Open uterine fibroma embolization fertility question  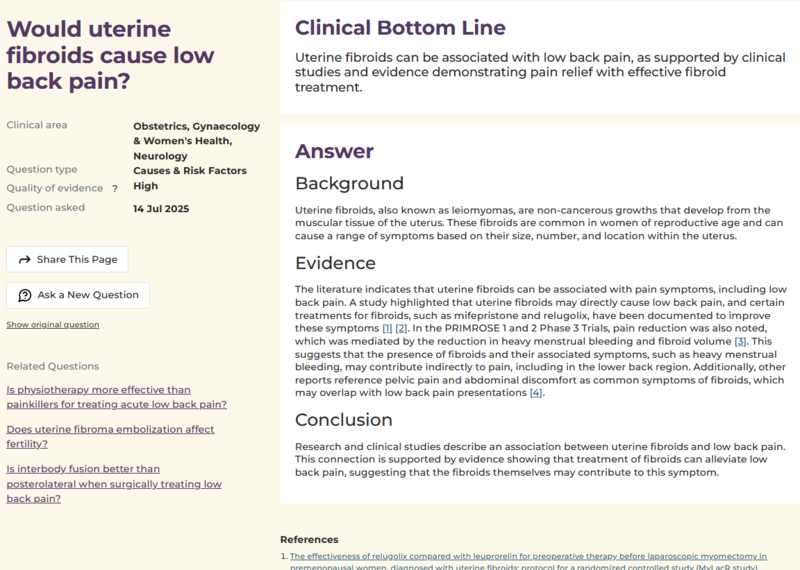[110, 436]
